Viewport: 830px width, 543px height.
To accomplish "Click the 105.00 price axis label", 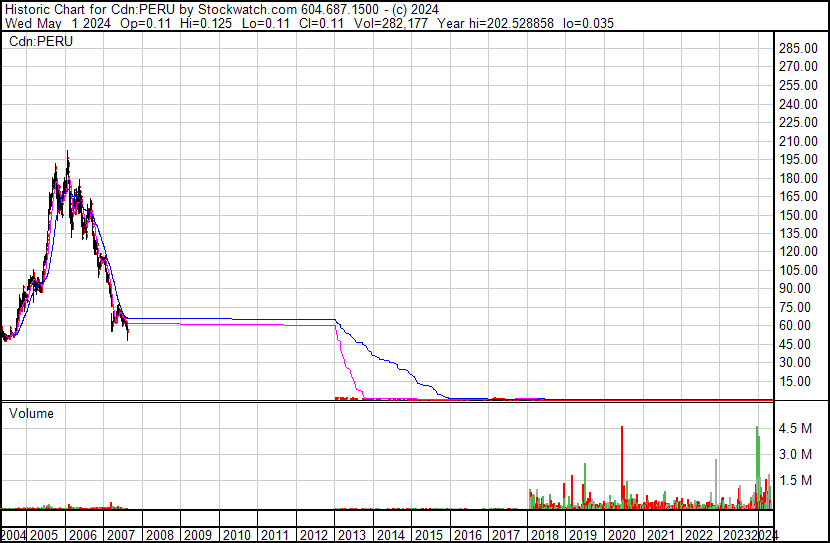I will pos(798,270).
